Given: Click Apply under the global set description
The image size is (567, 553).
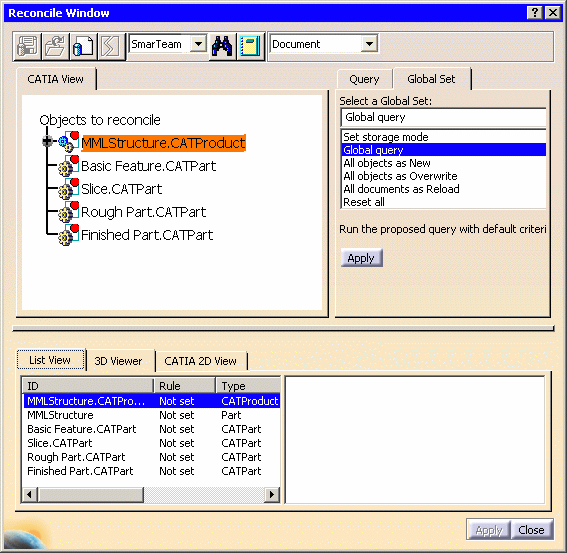Looking at the screenshot, I should coord(361,258).
